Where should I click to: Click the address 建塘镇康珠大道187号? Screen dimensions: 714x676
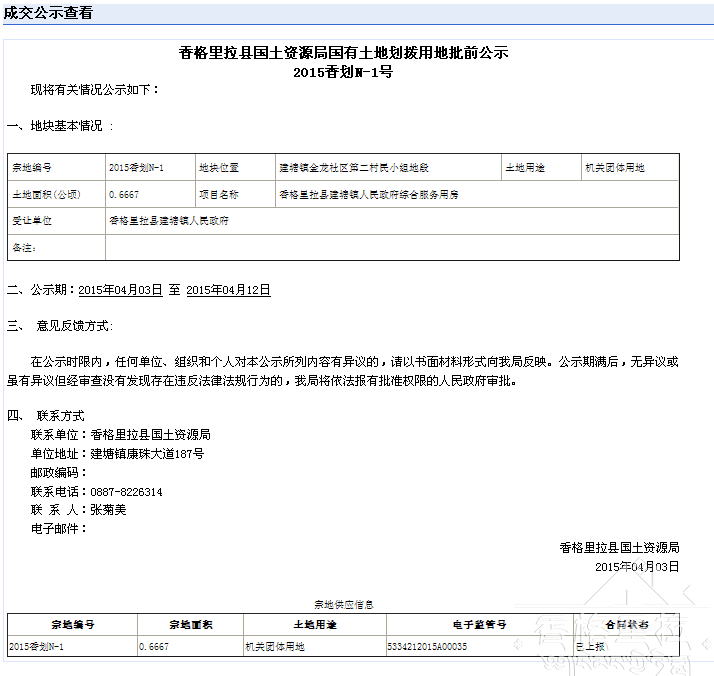click(147, 454)
